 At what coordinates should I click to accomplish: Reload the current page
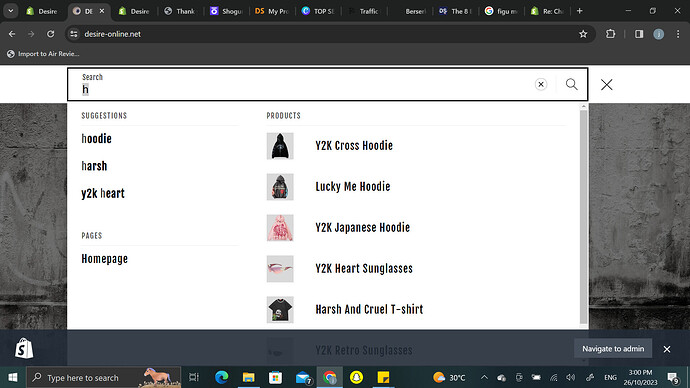tap(51, 34)
